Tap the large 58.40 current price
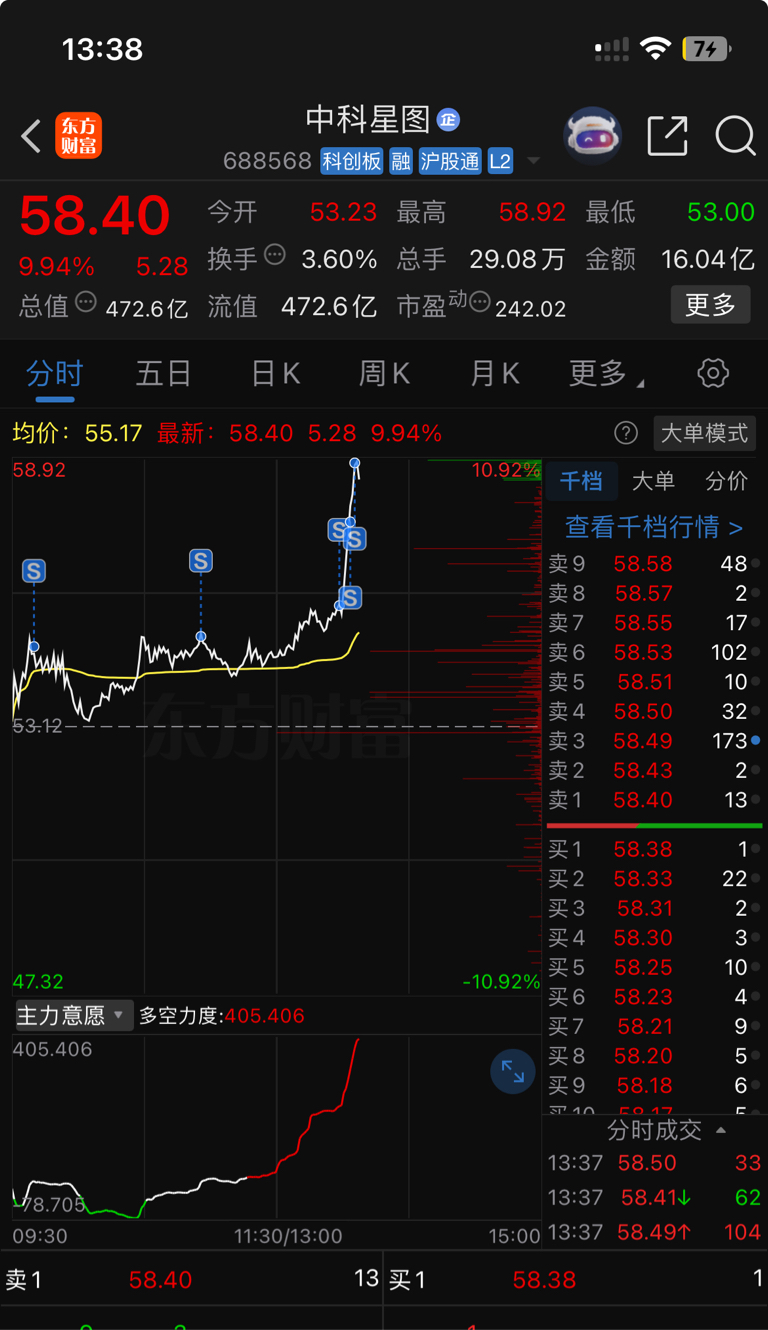 [x=95, y=216]
